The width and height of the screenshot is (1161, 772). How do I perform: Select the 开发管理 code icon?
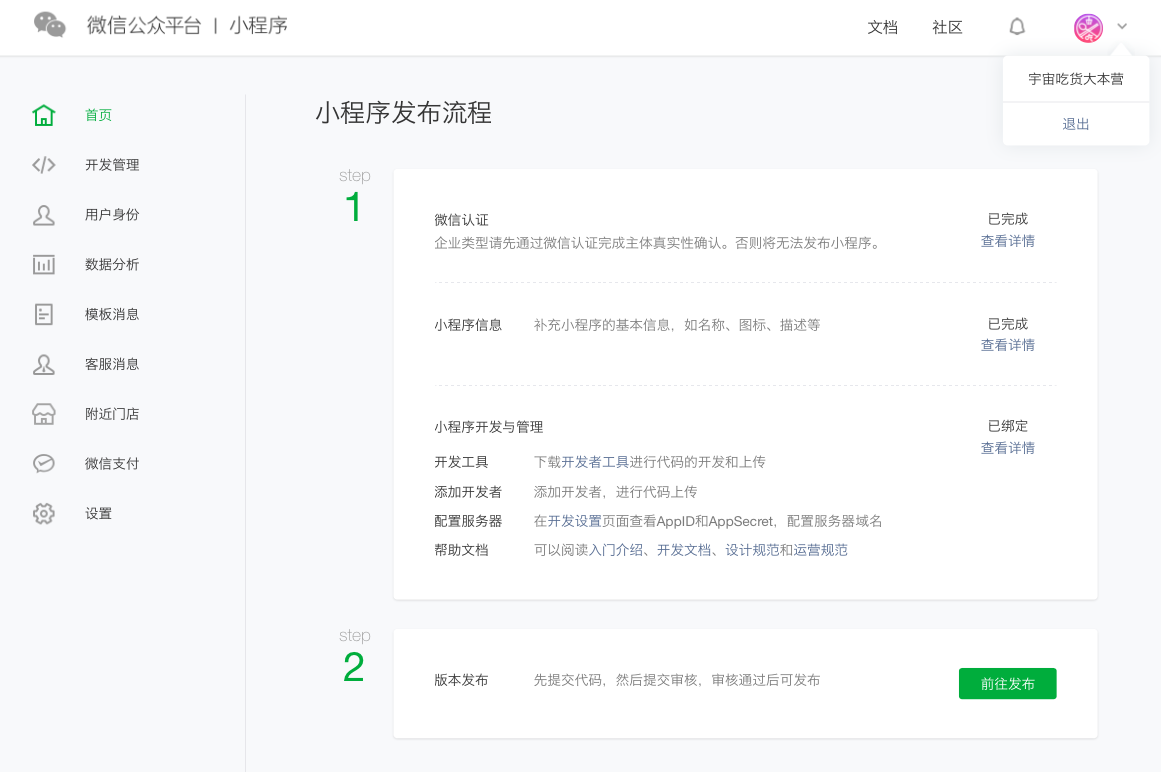[44, 165]
